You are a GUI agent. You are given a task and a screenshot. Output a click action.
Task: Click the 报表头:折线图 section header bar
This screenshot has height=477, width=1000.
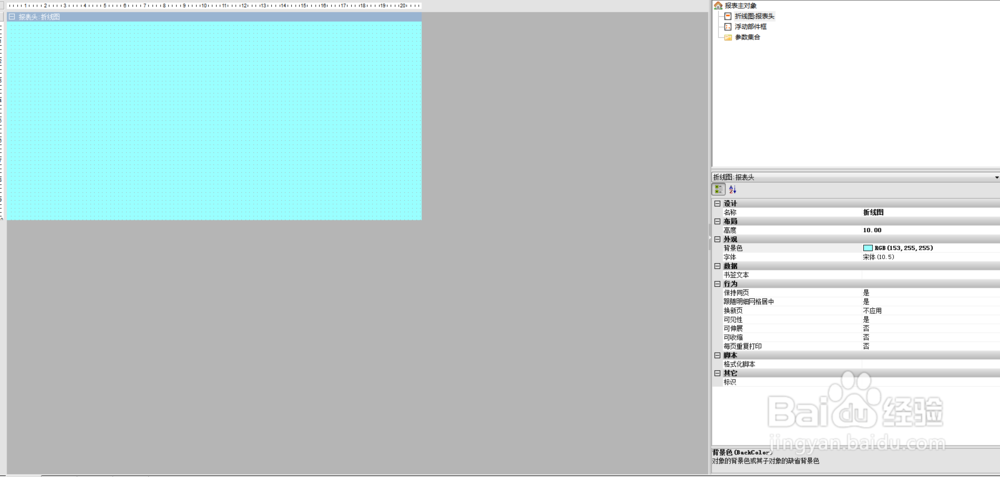click(x=214, y=17)
